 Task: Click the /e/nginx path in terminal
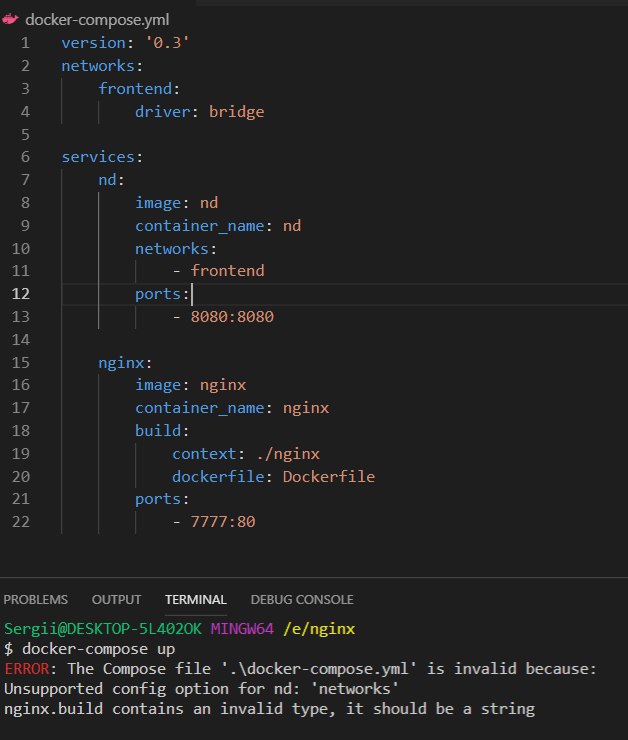[x=319, y=629]
